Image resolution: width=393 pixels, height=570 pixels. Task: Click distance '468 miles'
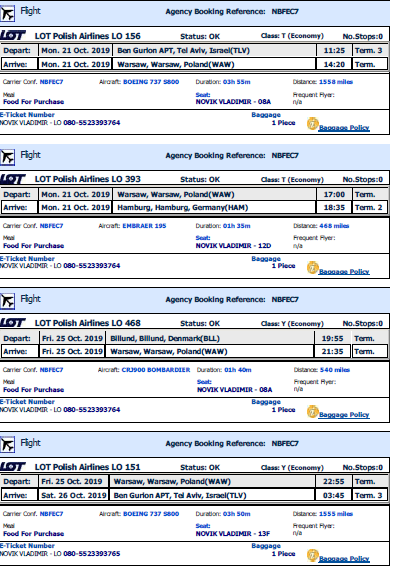point(334,226)
